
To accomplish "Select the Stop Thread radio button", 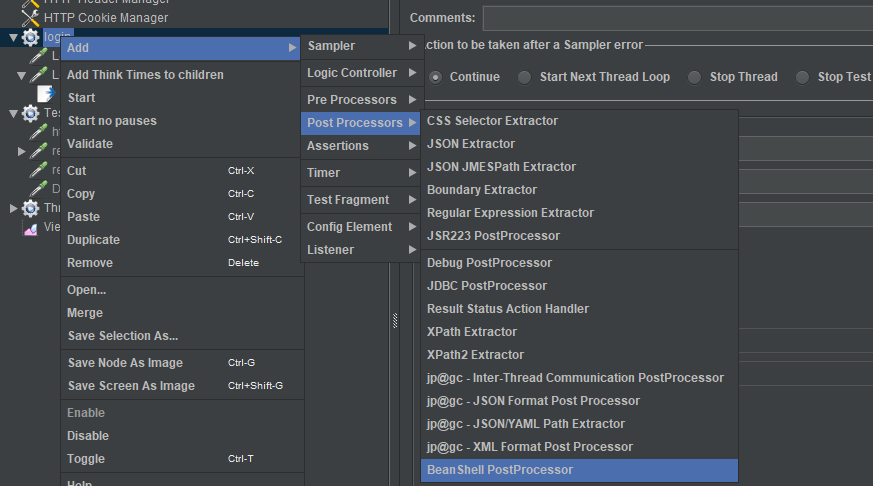I will pyautogui.click(x=694, y=77).
